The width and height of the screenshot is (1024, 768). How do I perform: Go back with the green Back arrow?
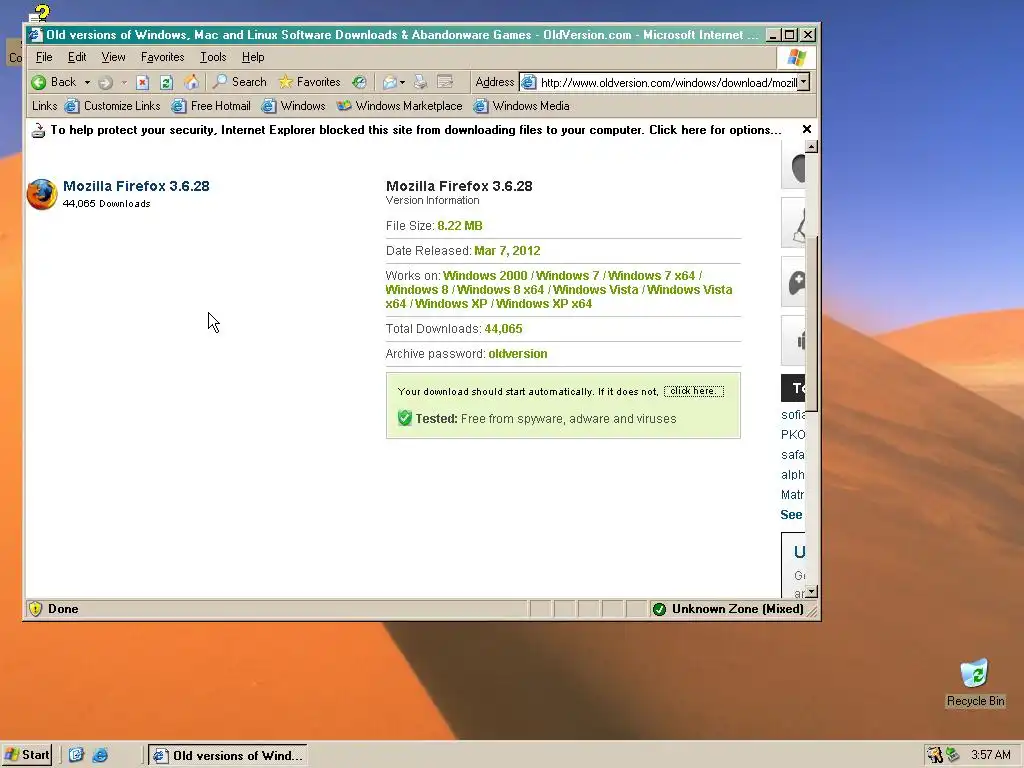pos(54,82)
